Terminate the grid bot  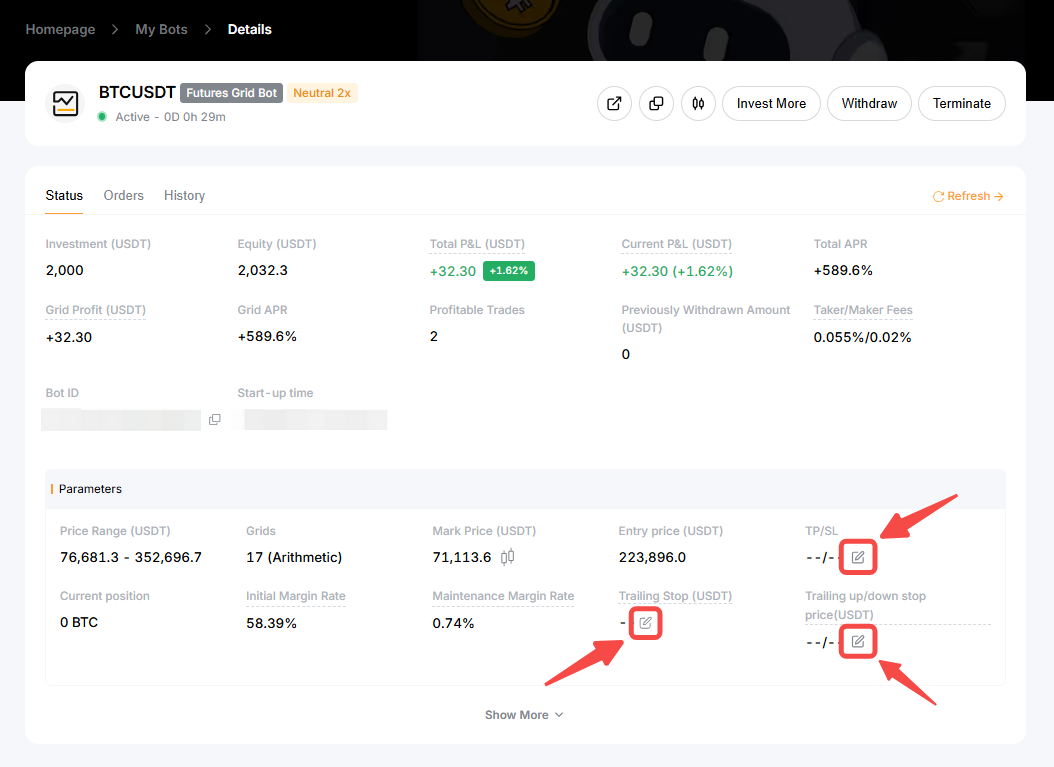[x=961, y=103]
